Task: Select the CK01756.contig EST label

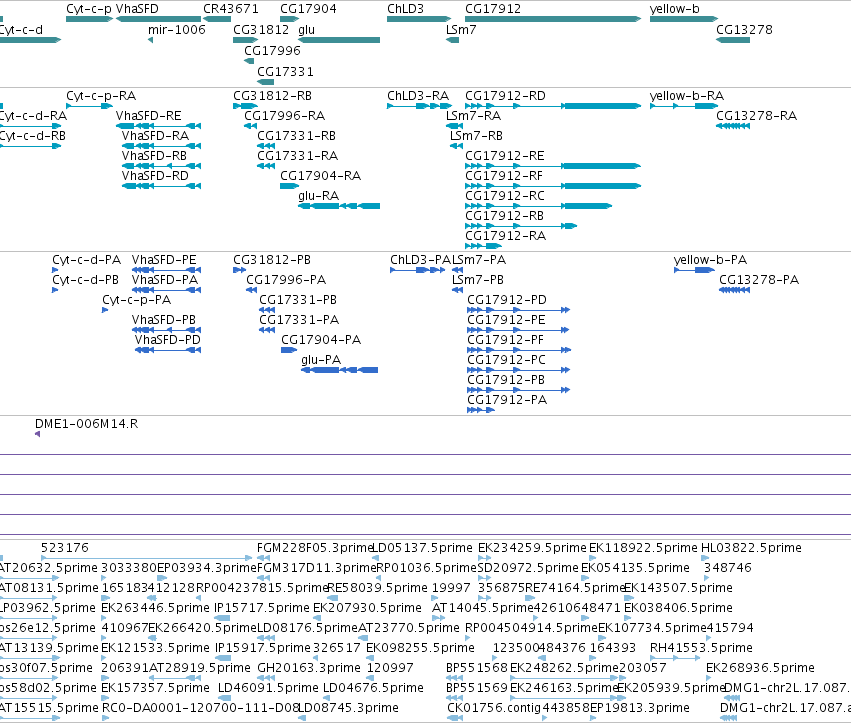Action: pyautogui.click(x=494, y=708)
